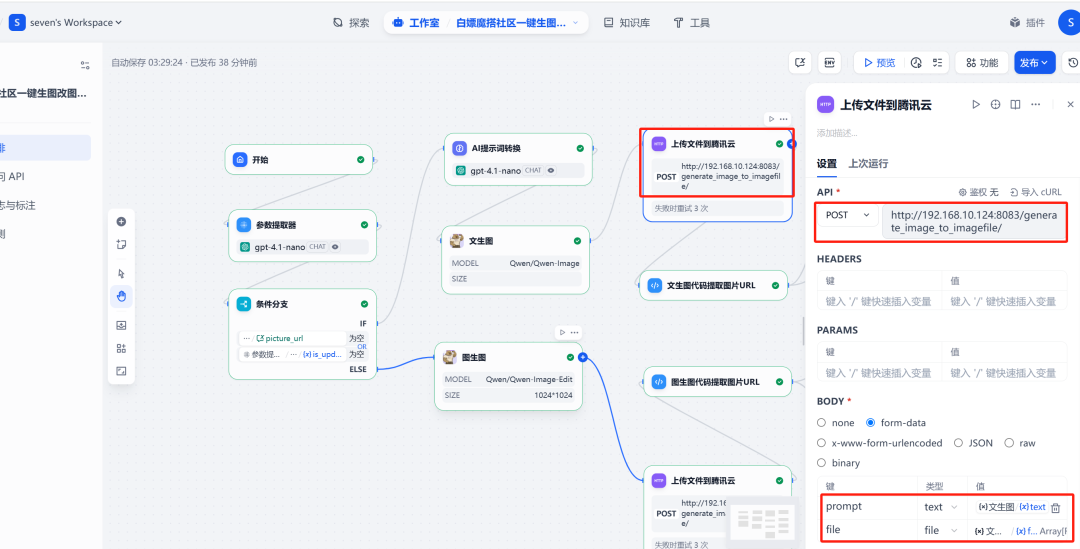Open the 探索 top navigation item
1080x549 pixels.
click(351, 23)
